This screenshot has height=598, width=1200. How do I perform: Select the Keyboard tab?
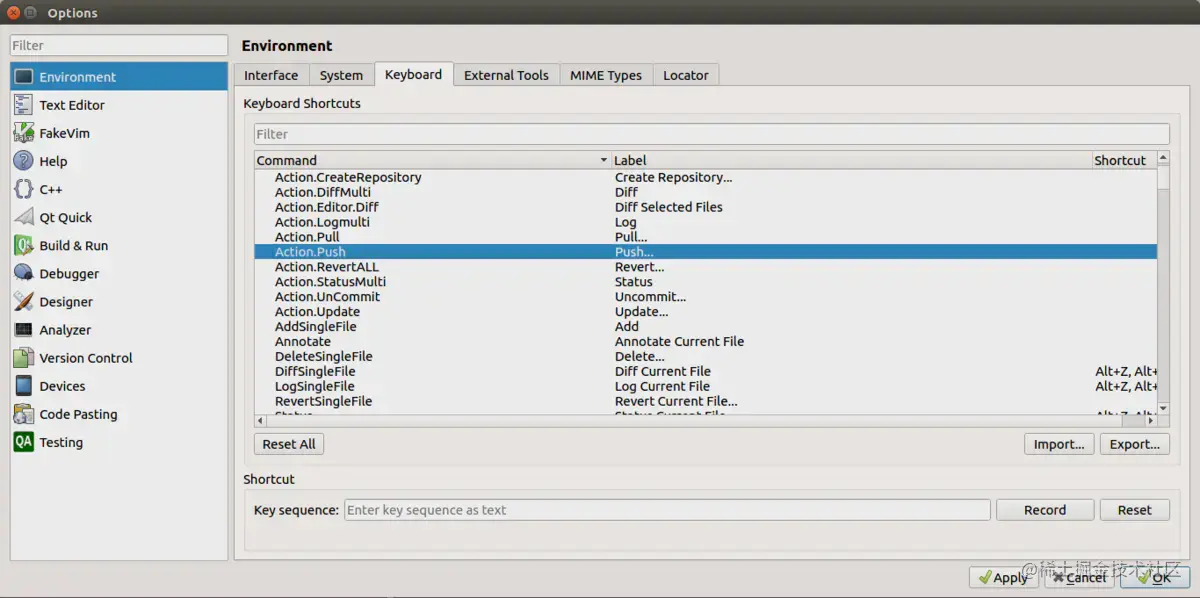click(413, 74)
